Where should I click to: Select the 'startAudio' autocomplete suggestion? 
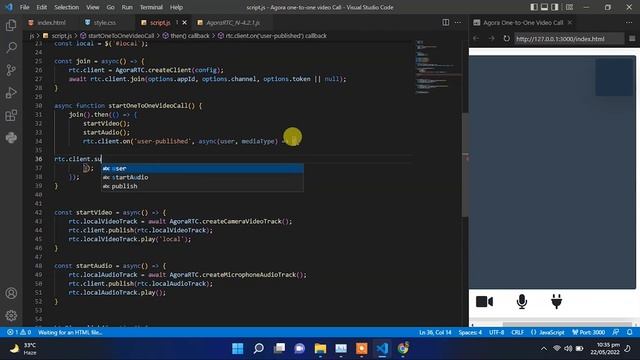click(x=202, y=177)
